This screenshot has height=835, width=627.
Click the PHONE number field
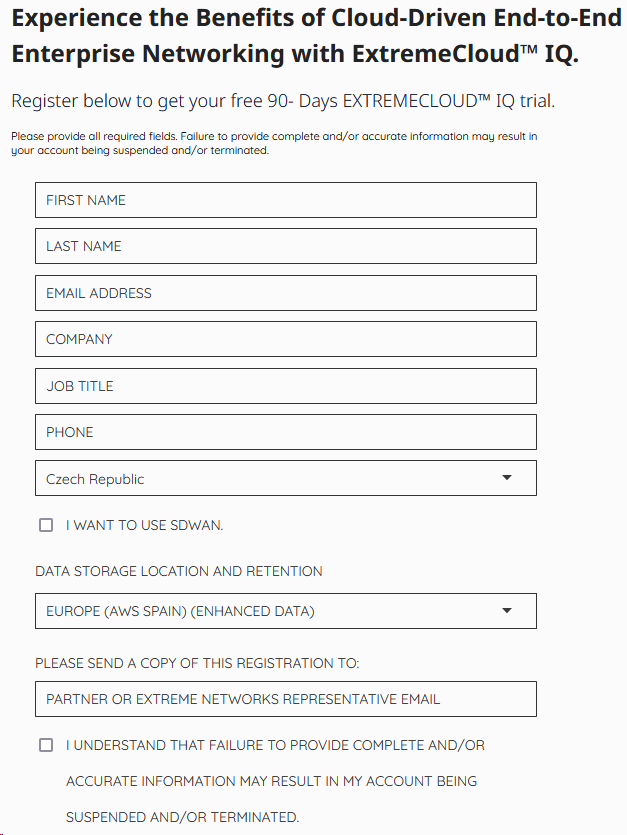(286, 432)
